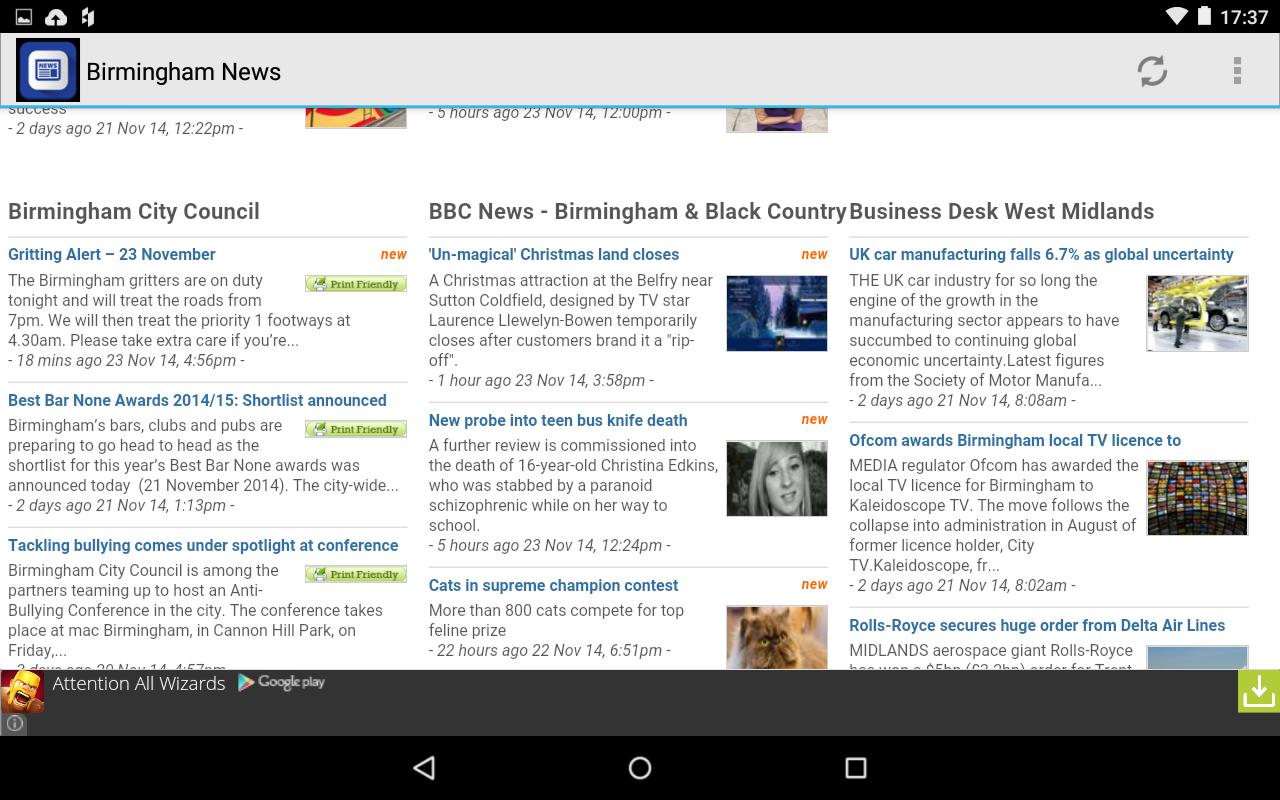This screenshot has height=800, width=1280.
Task: Tap '2 days ago 21 Nov 14, 8:08am' timestamp
Action: [962, 400]
